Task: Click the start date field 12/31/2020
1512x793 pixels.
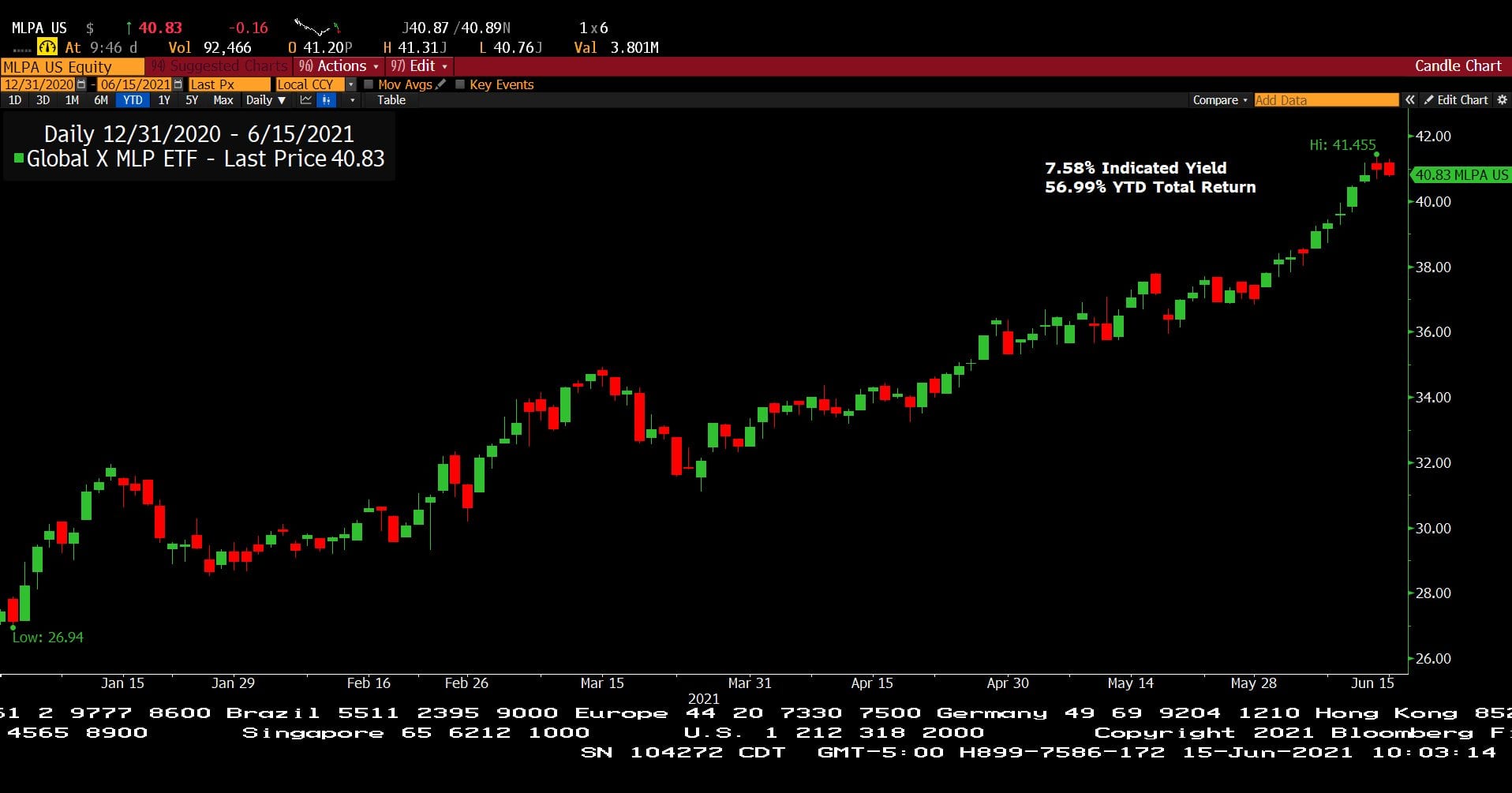Action: click(x=38, y=84)
